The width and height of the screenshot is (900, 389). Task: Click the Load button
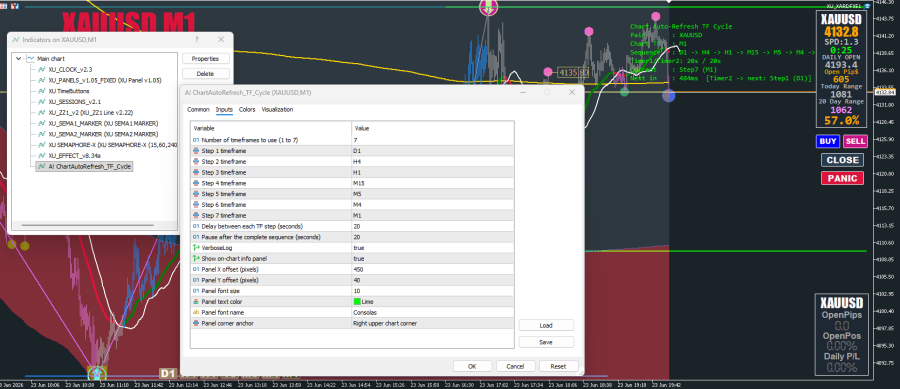(546, 325)
